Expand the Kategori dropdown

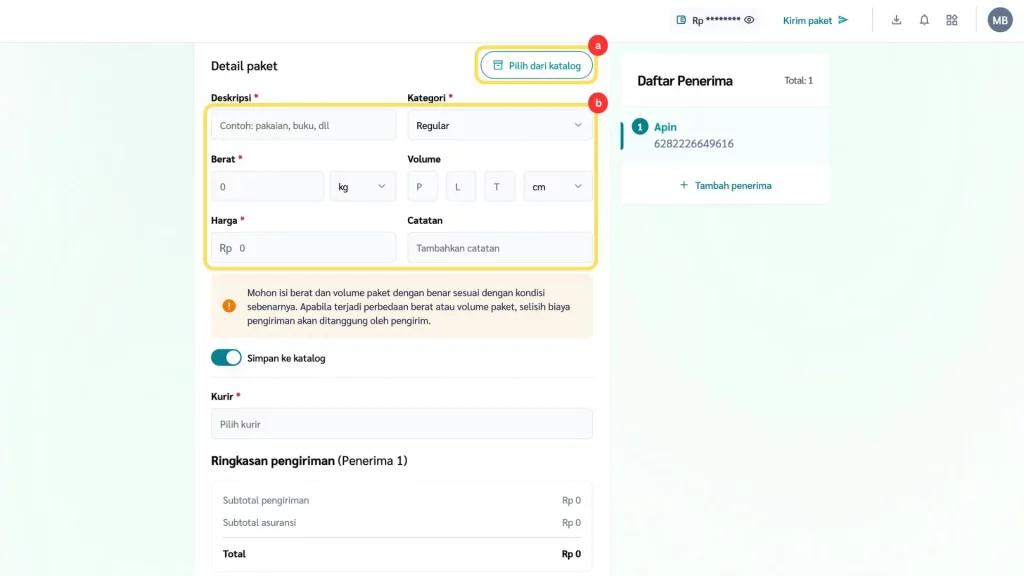click(x=500, y=126)
